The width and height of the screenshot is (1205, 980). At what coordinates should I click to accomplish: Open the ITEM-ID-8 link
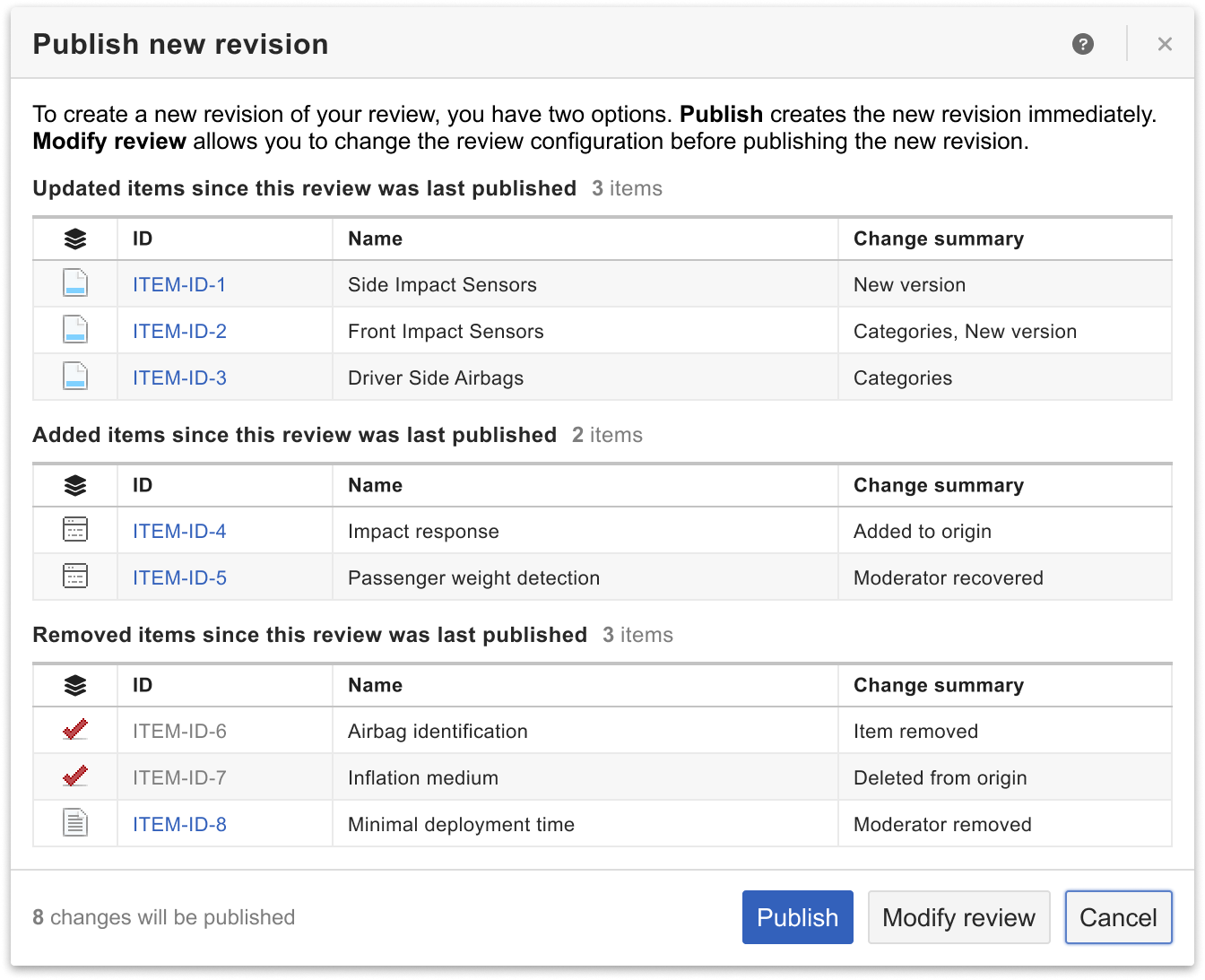point(179,825)
